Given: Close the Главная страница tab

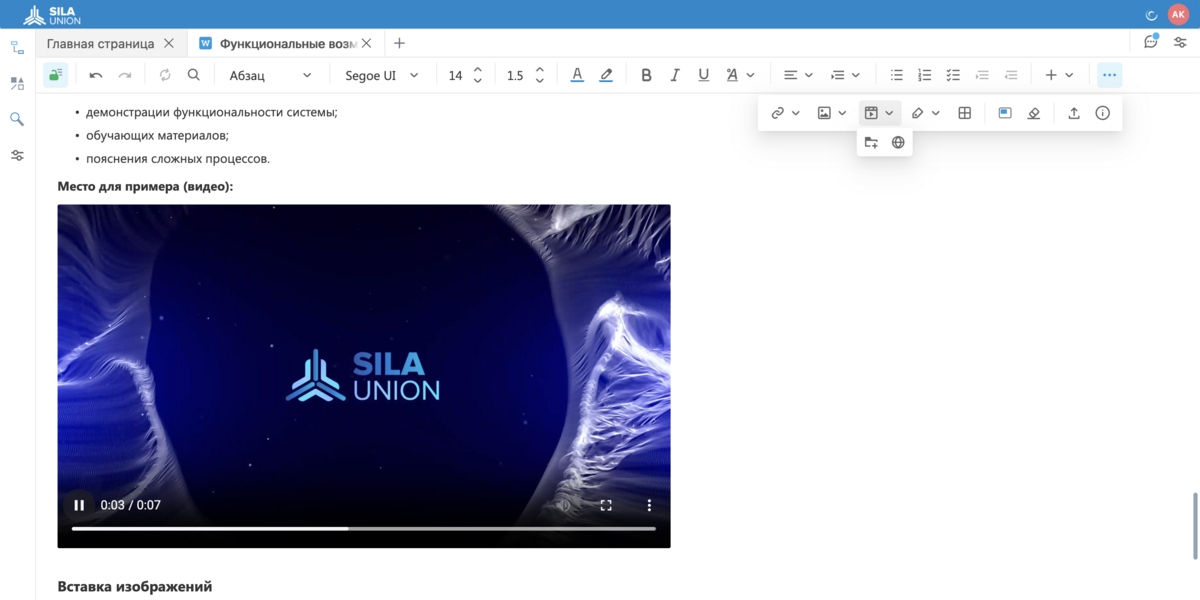Looking at the screenshot, I should 169,43.
